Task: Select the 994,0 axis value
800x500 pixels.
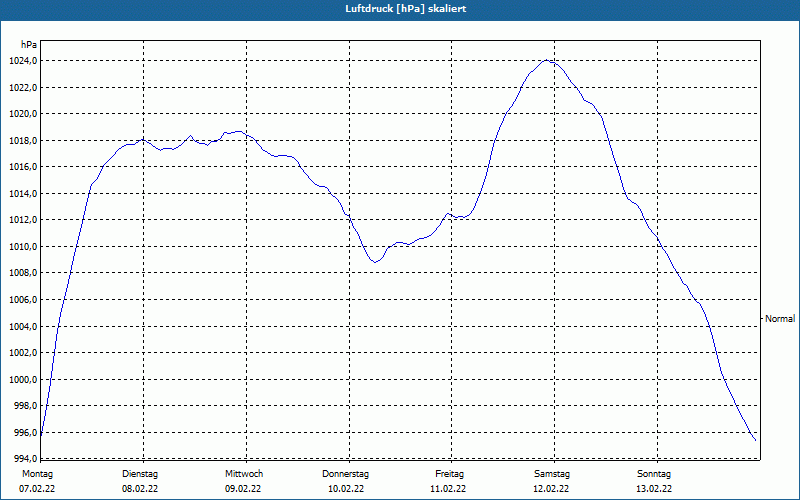Action: click(25, 458)
